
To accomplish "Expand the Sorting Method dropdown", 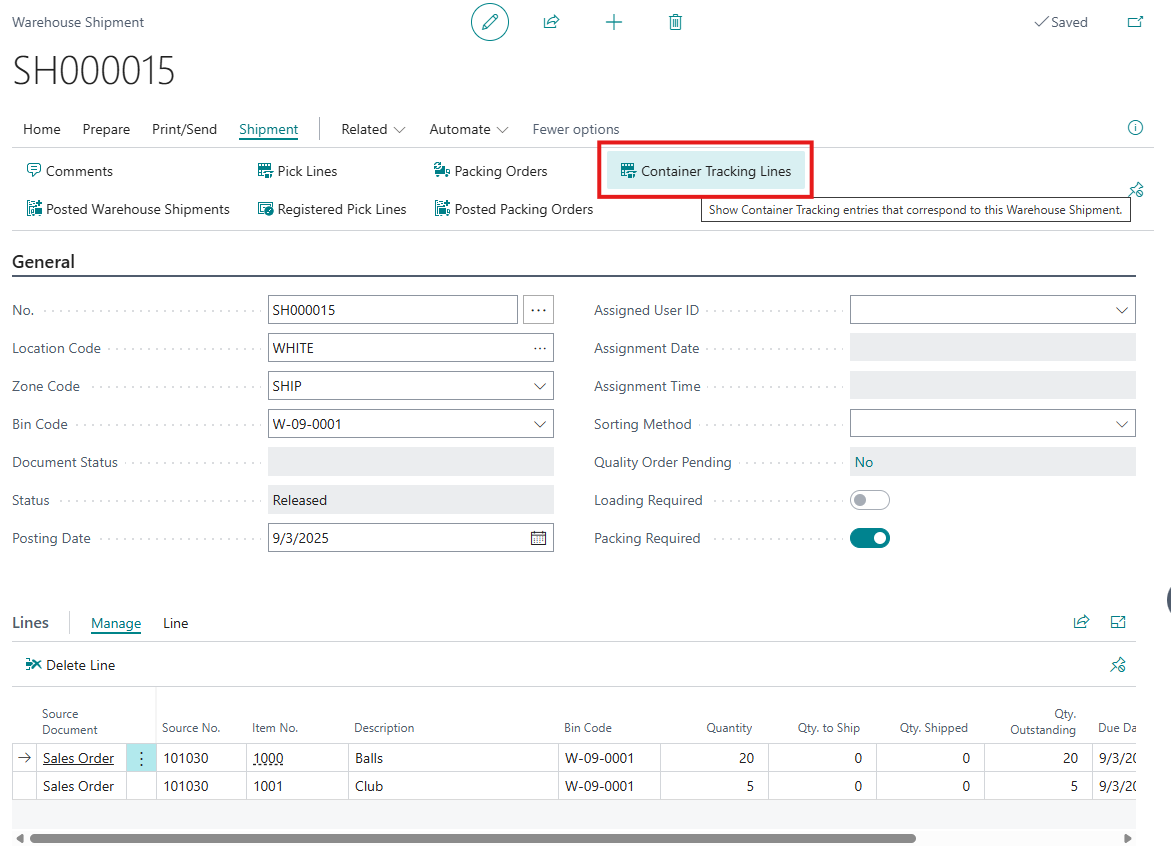I will pyautogui.click(x=1121, y=424).
